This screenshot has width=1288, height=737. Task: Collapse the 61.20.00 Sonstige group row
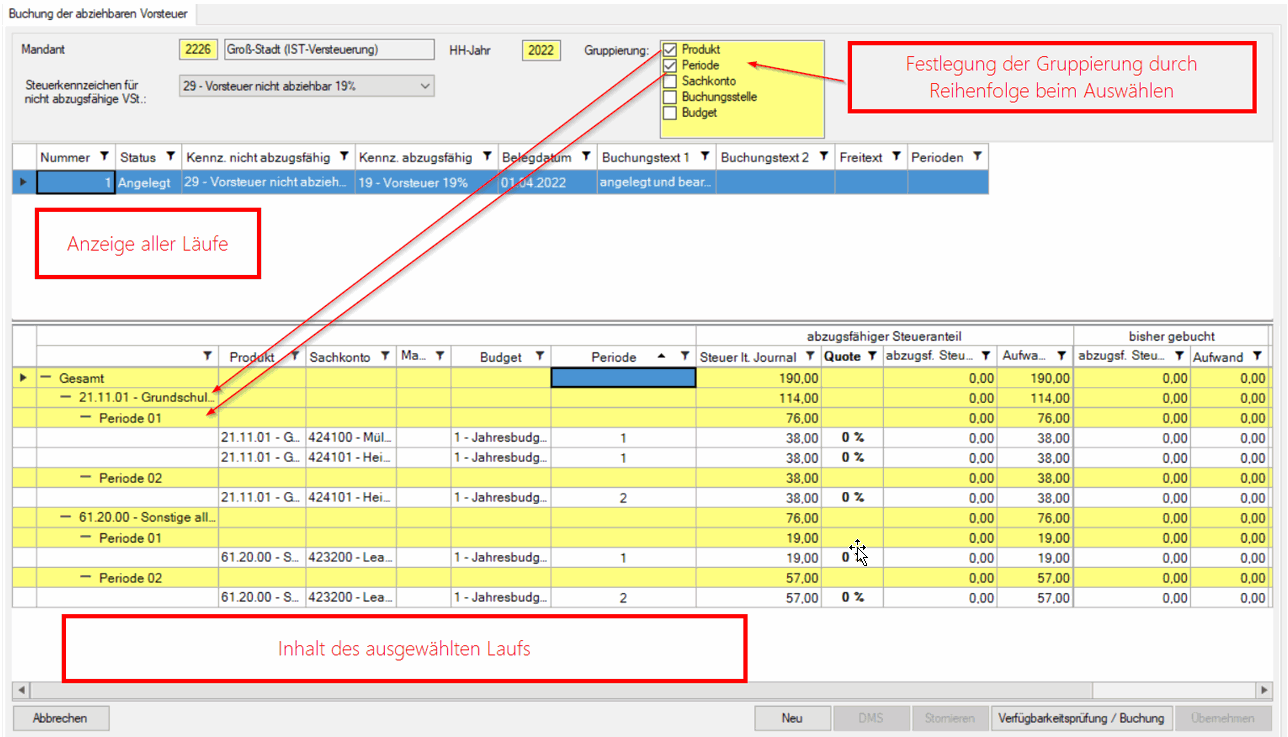66,518
